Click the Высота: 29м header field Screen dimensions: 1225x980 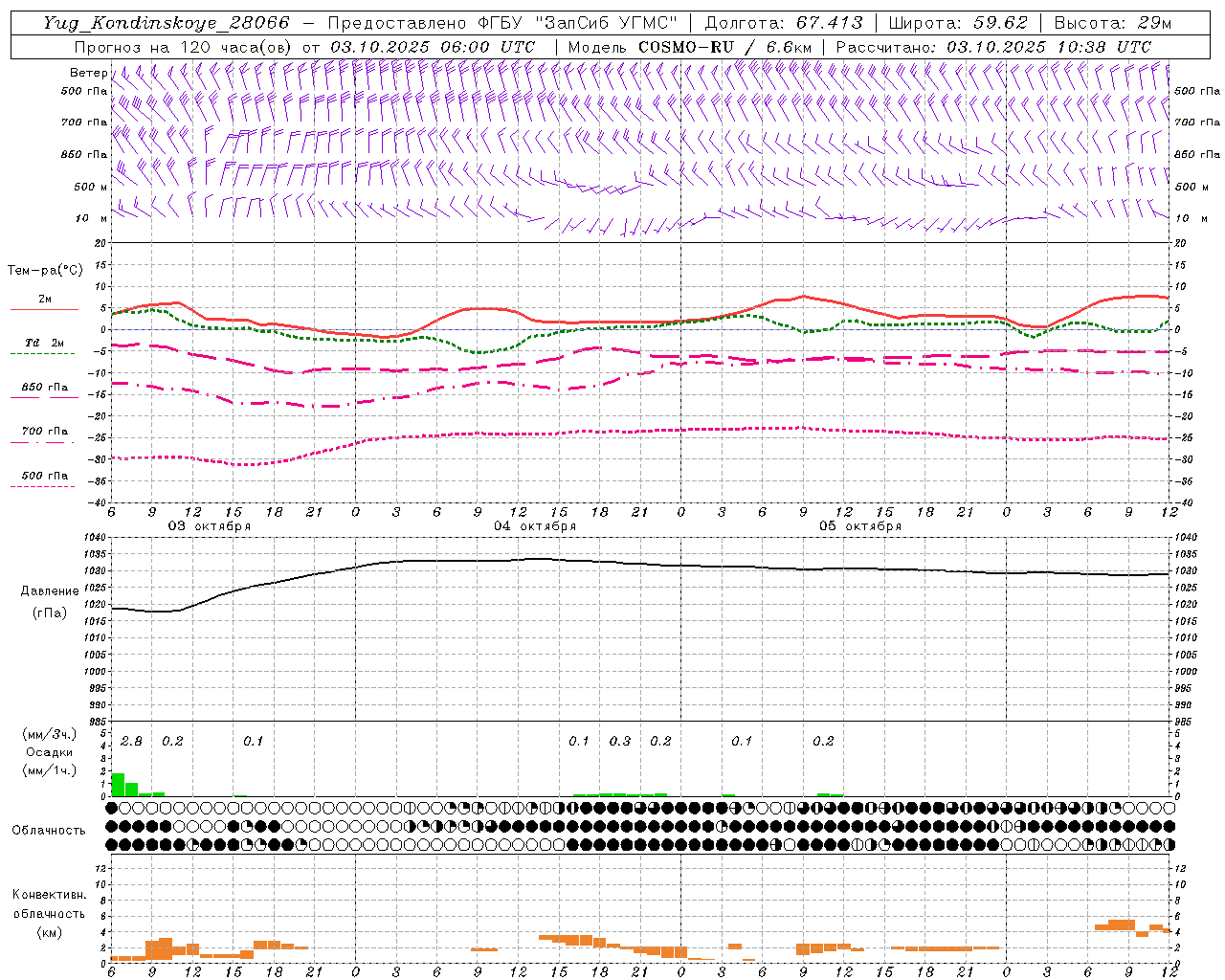tap(1112, 23)
